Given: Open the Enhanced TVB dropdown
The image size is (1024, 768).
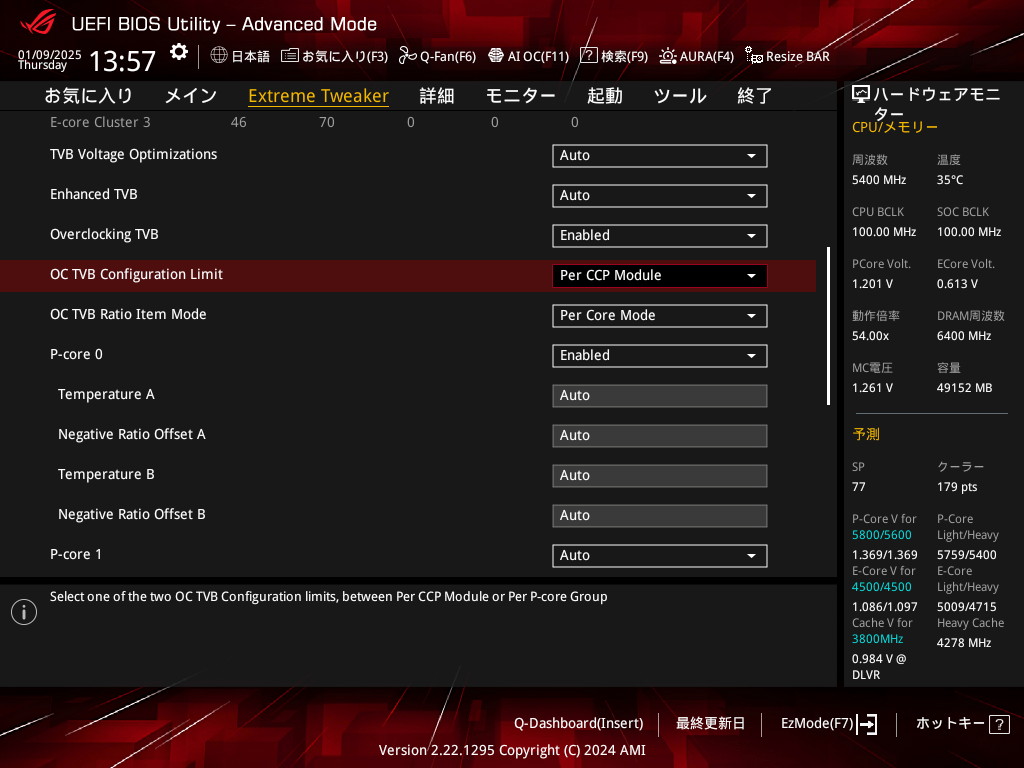Looking at the screenshot, I should tap(659, 196).
